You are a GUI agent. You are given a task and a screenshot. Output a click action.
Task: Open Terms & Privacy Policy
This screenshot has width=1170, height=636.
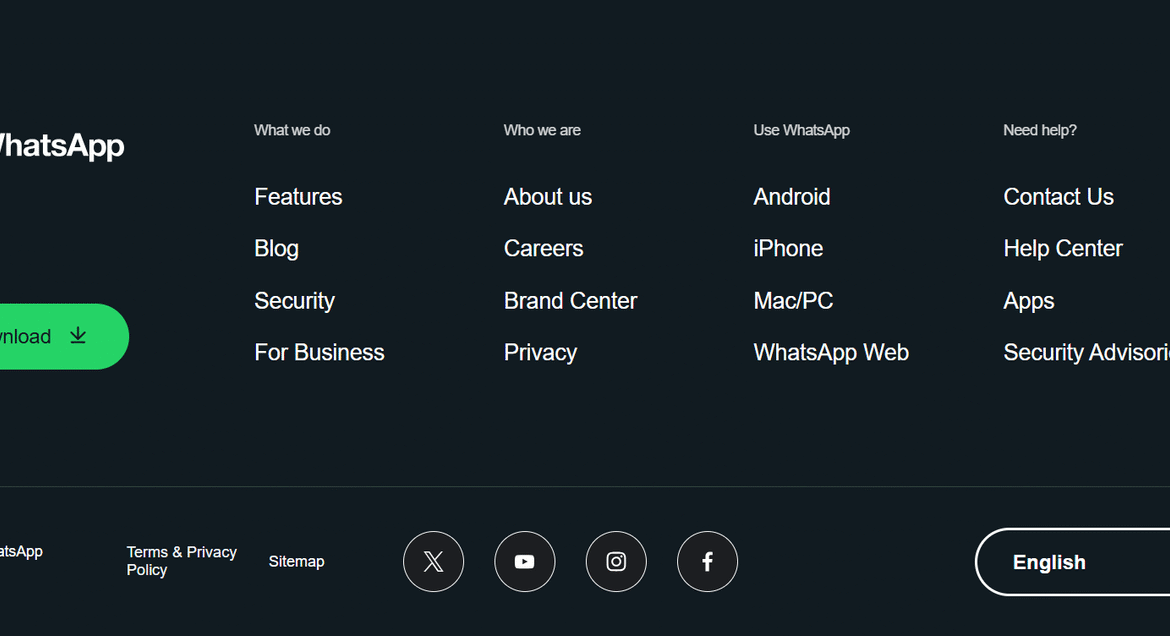point(181,561)
